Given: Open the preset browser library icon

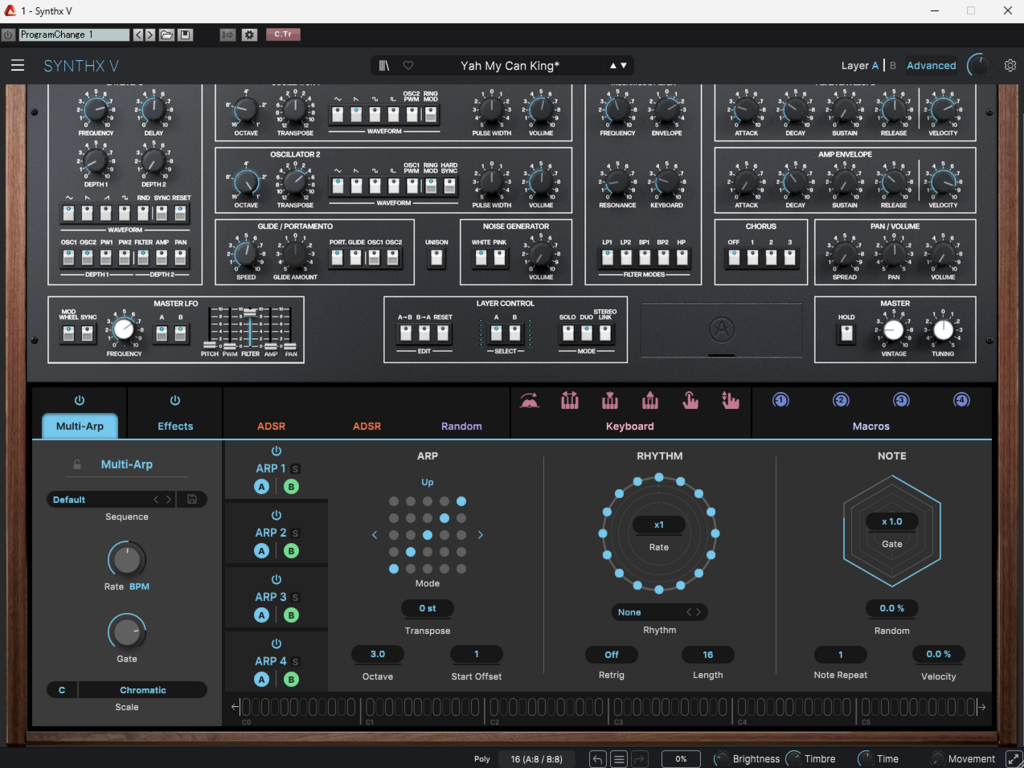Looking at the screenshot, I should click(384, 65).
